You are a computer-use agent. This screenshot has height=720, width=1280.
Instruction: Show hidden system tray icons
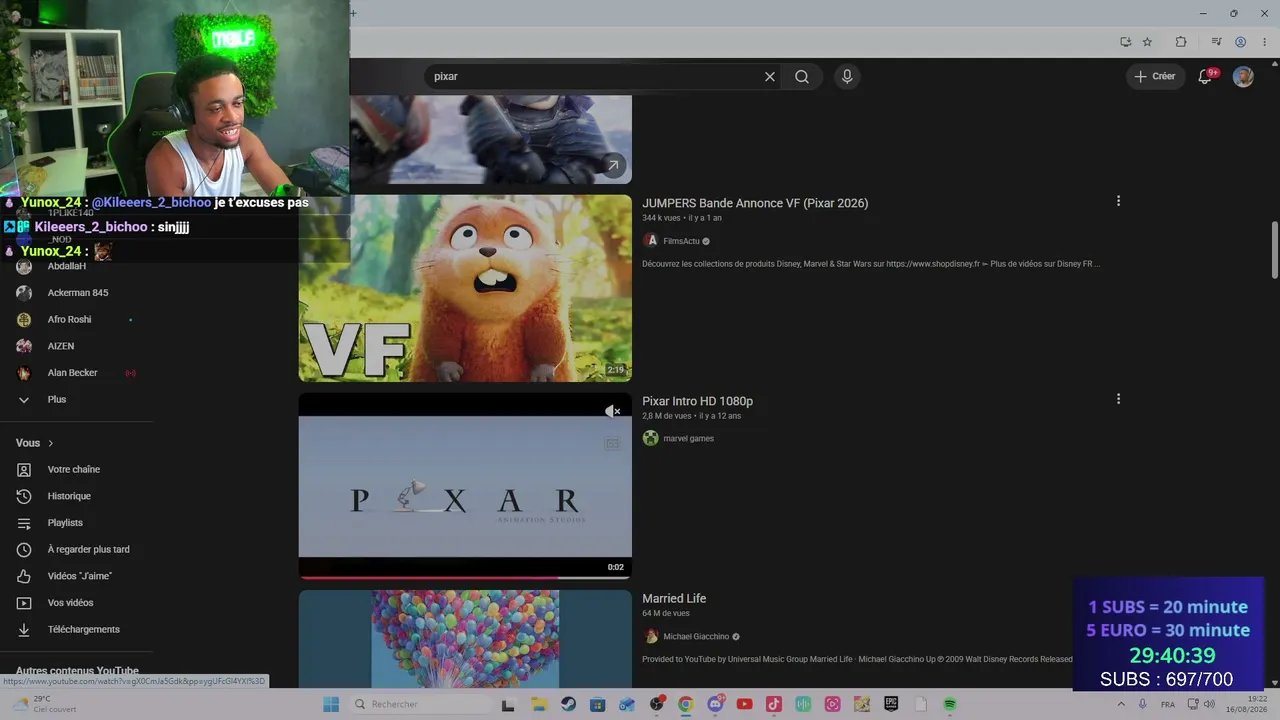pos(1120,704)
